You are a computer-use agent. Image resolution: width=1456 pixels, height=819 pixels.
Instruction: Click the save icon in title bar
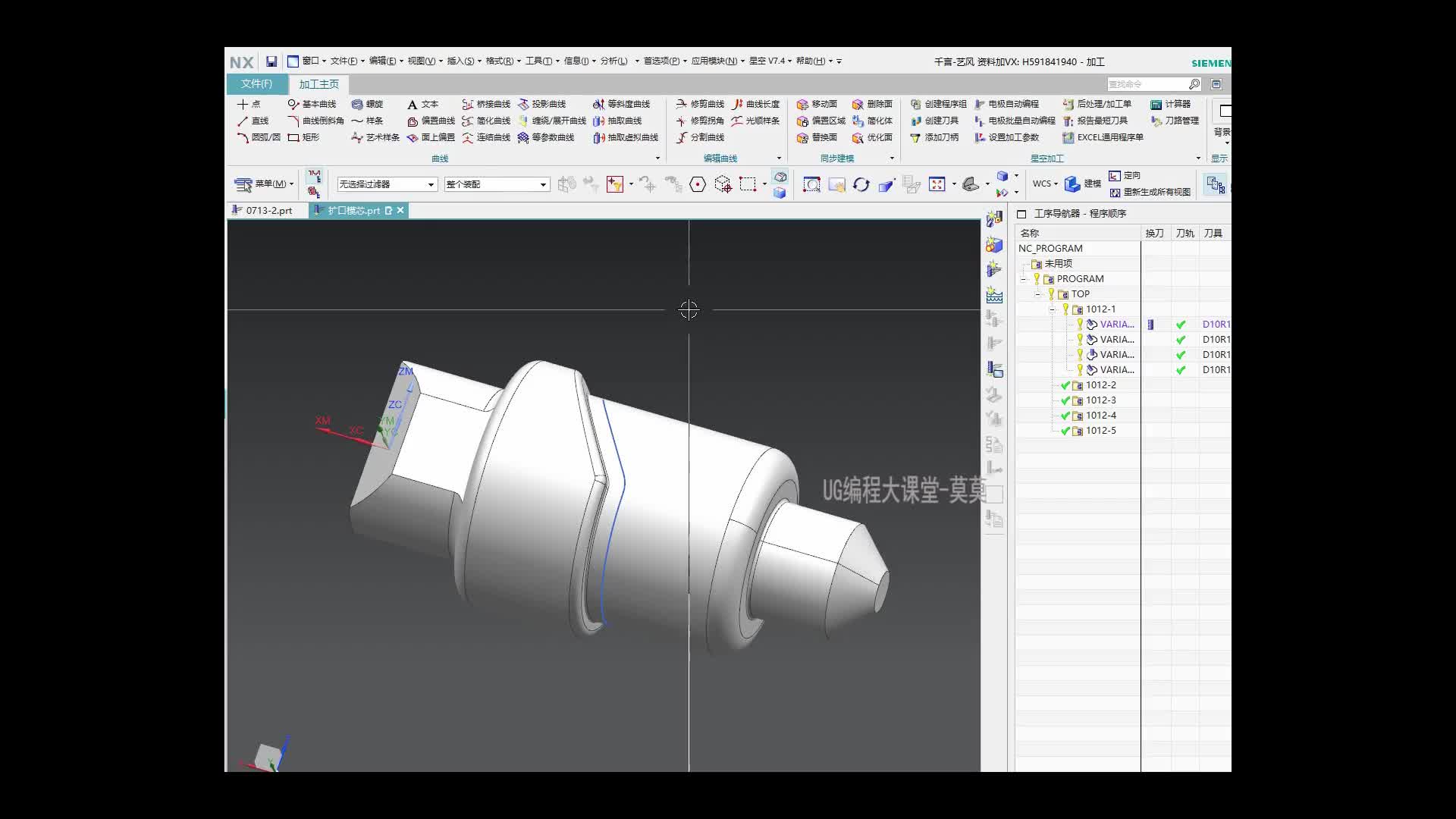pos(271,61)
